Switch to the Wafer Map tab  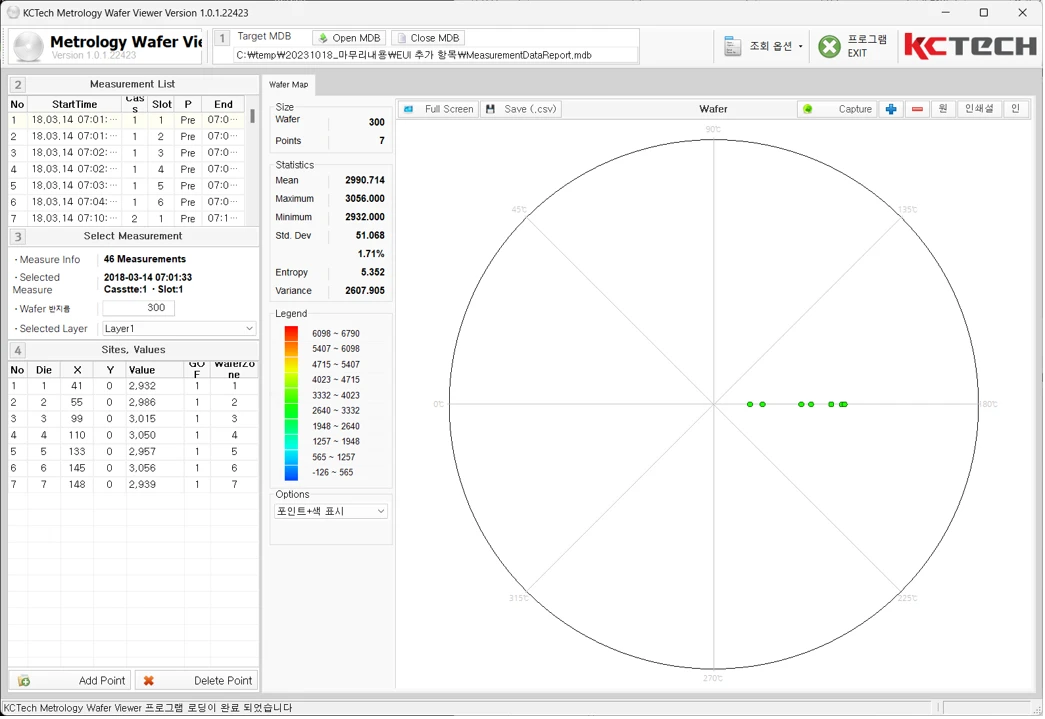(x=289, y=85)
